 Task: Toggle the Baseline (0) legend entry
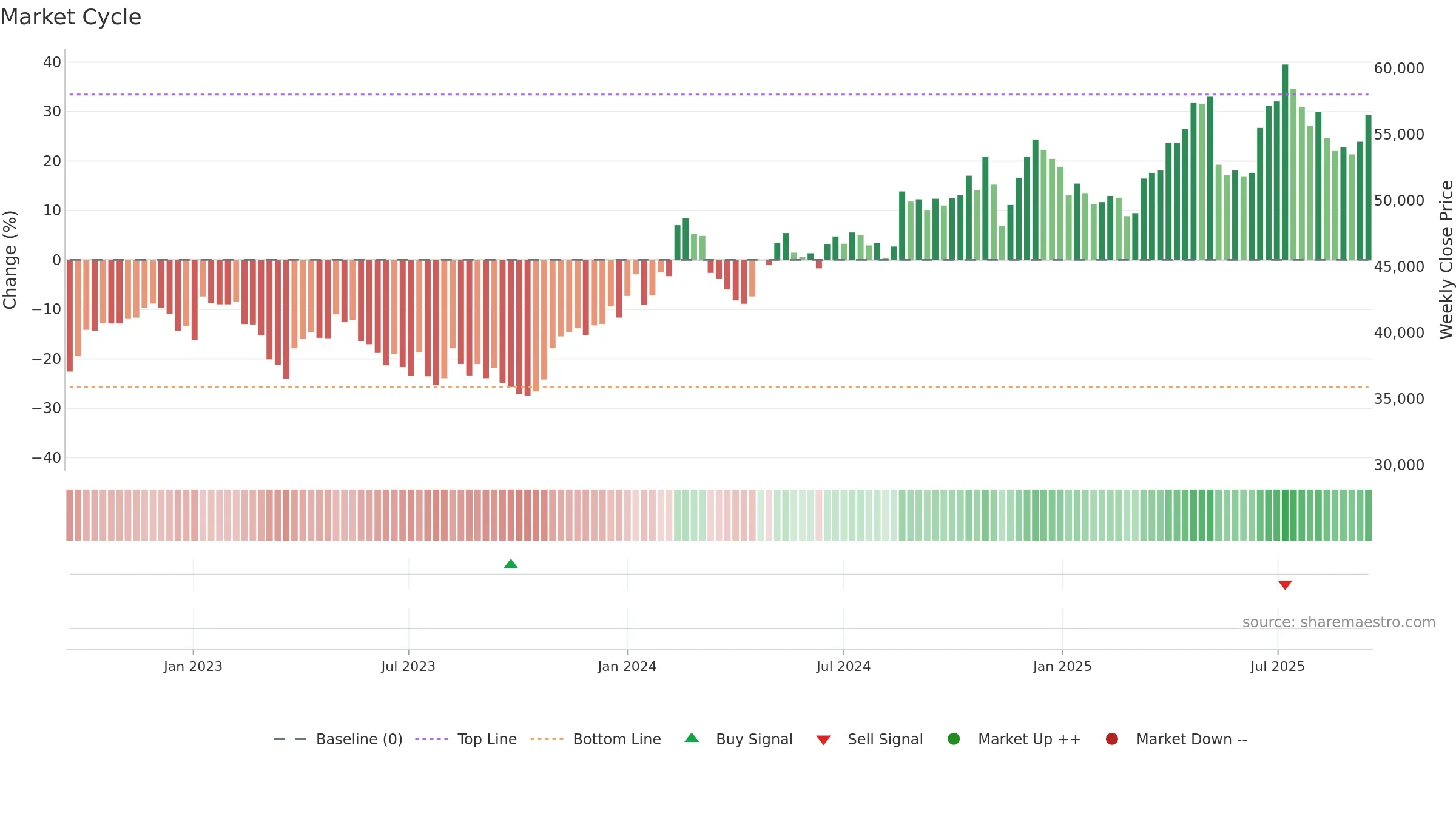(x=338, y=740)
